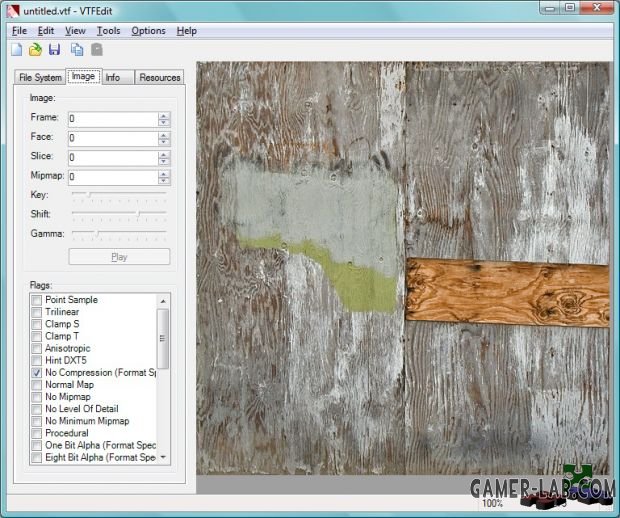Screen dimensions: 620x518
Task: Uncheck the No Compression flag
Action: pyautogui.click(x=36, y=373)
